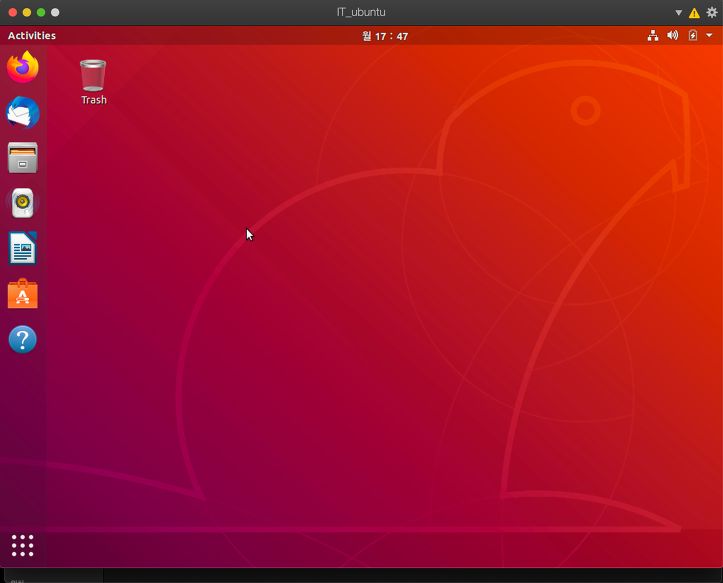Open the Activities overview

[x=32, y=36]
